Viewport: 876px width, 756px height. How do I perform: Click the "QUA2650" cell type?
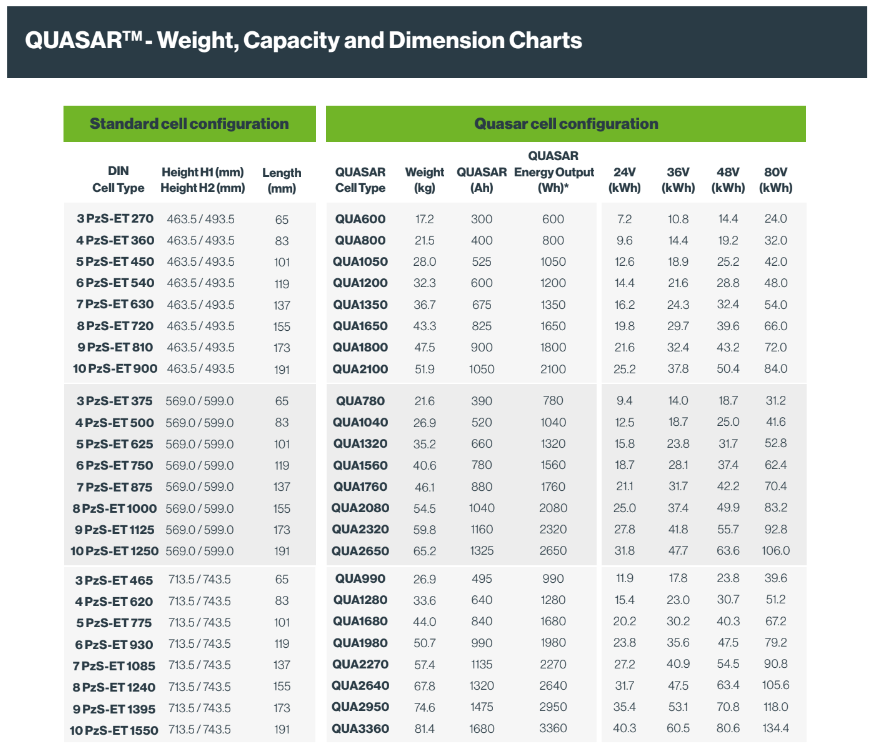(x=360, y=551)
